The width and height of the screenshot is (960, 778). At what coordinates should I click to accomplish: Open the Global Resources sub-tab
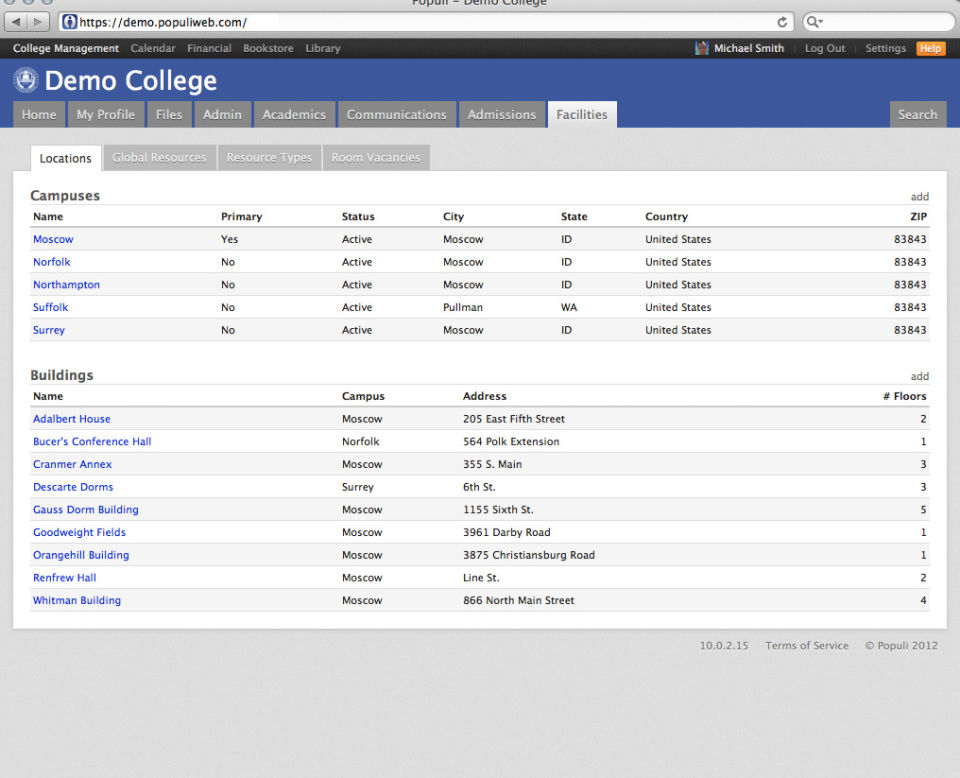tap(160, 157)
